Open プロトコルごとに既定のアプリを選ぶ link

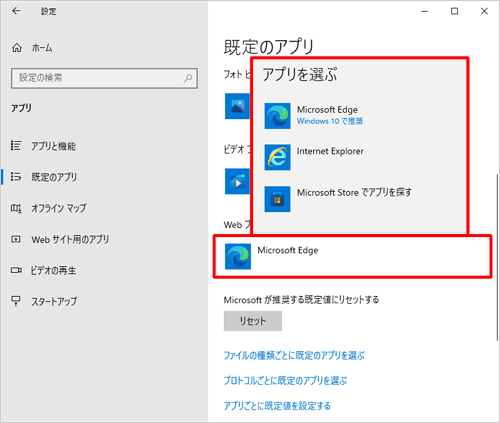pos(285,381)
